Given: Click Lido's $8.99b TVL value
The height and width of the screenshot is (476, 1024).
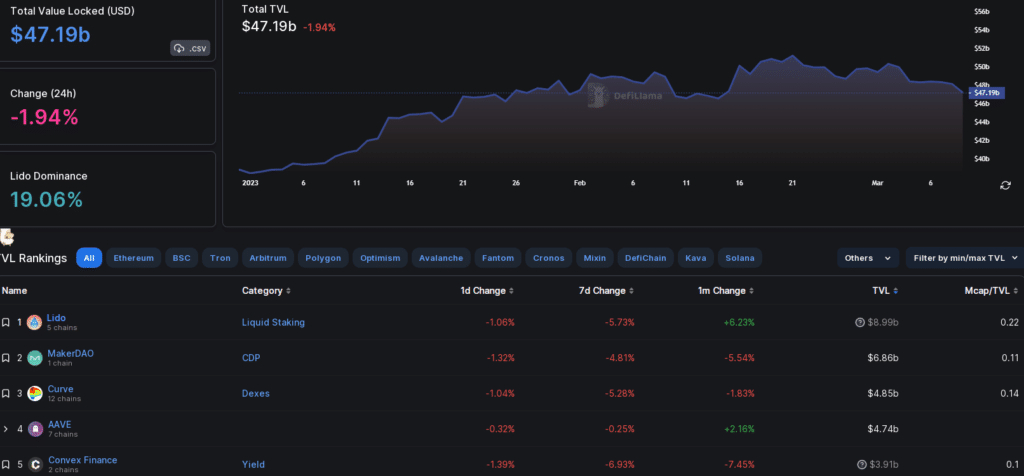Looking at the screenshot, I should (883, 323).
